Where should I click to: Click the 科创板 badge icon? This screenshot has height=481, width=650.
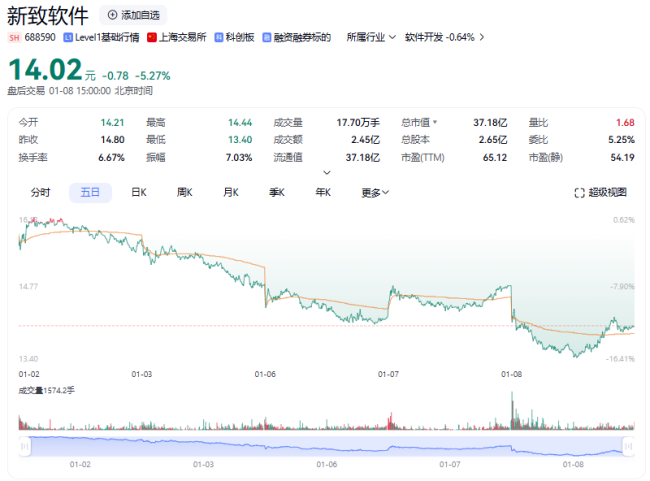pyautogui.click(x=218, y=38)
